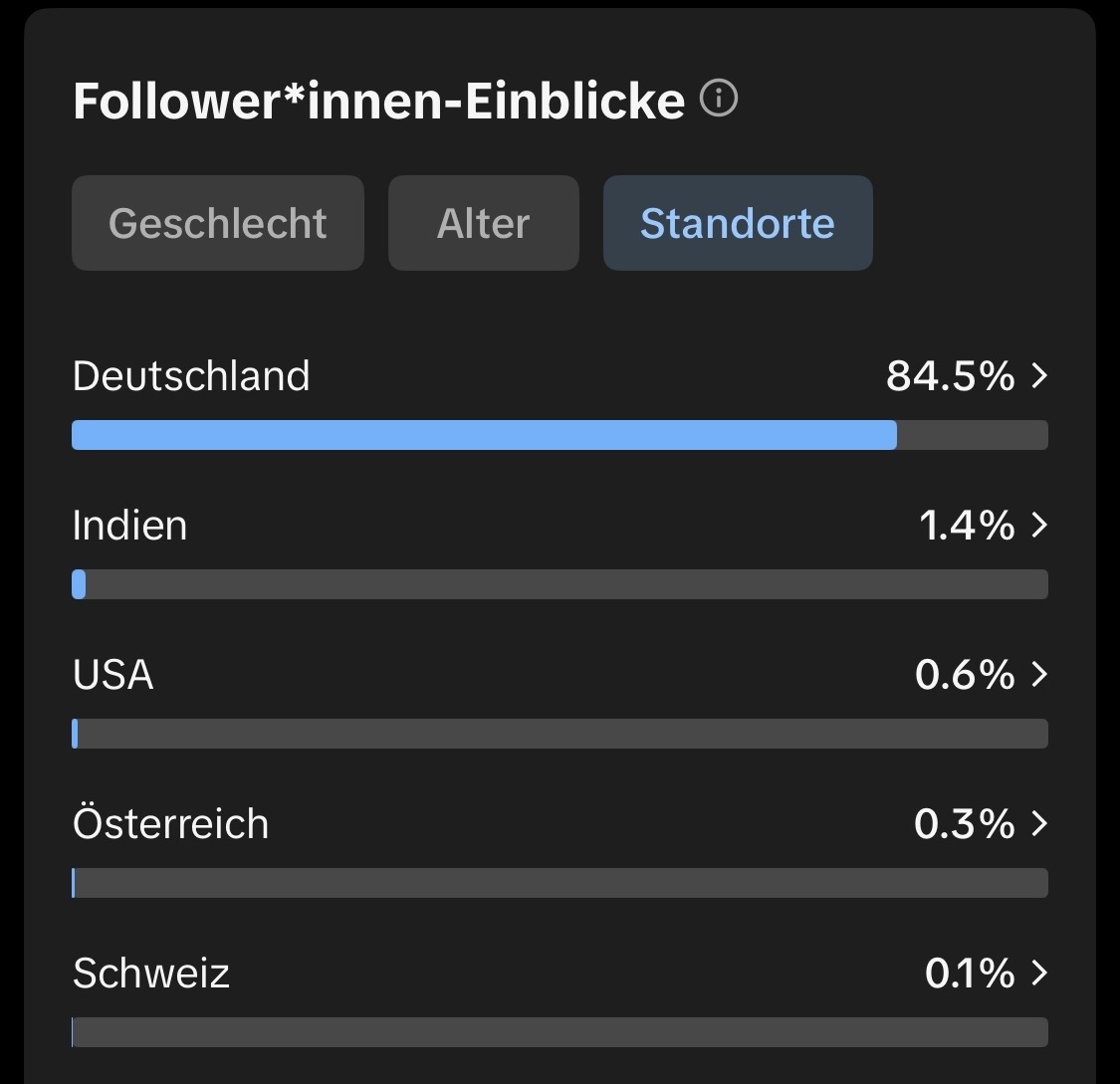Click the Deutschland country label

pos(191,376)
